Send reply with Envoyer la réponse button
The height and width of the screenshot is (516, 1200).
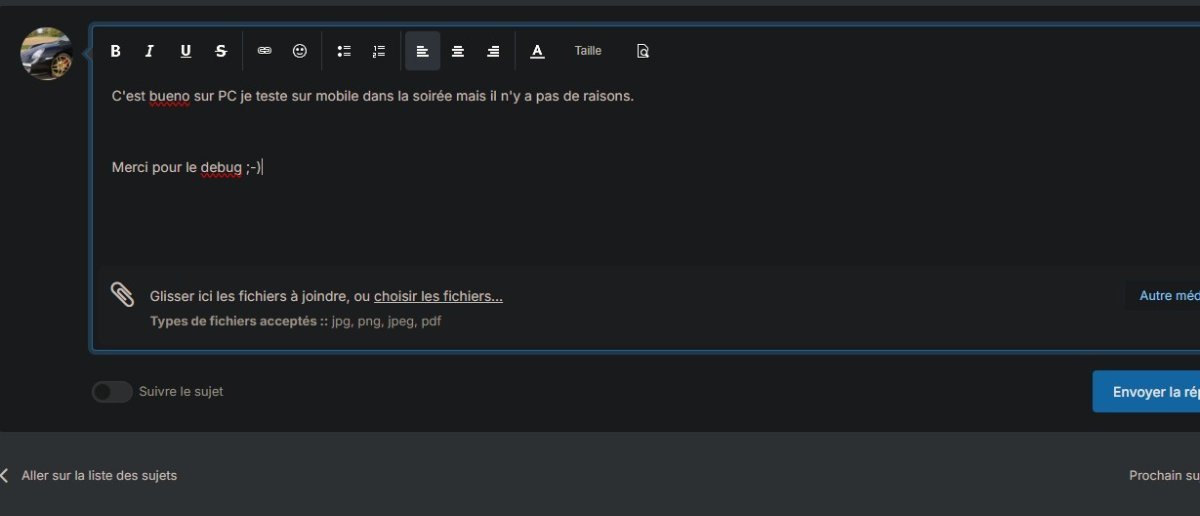tap(1146, 392)
